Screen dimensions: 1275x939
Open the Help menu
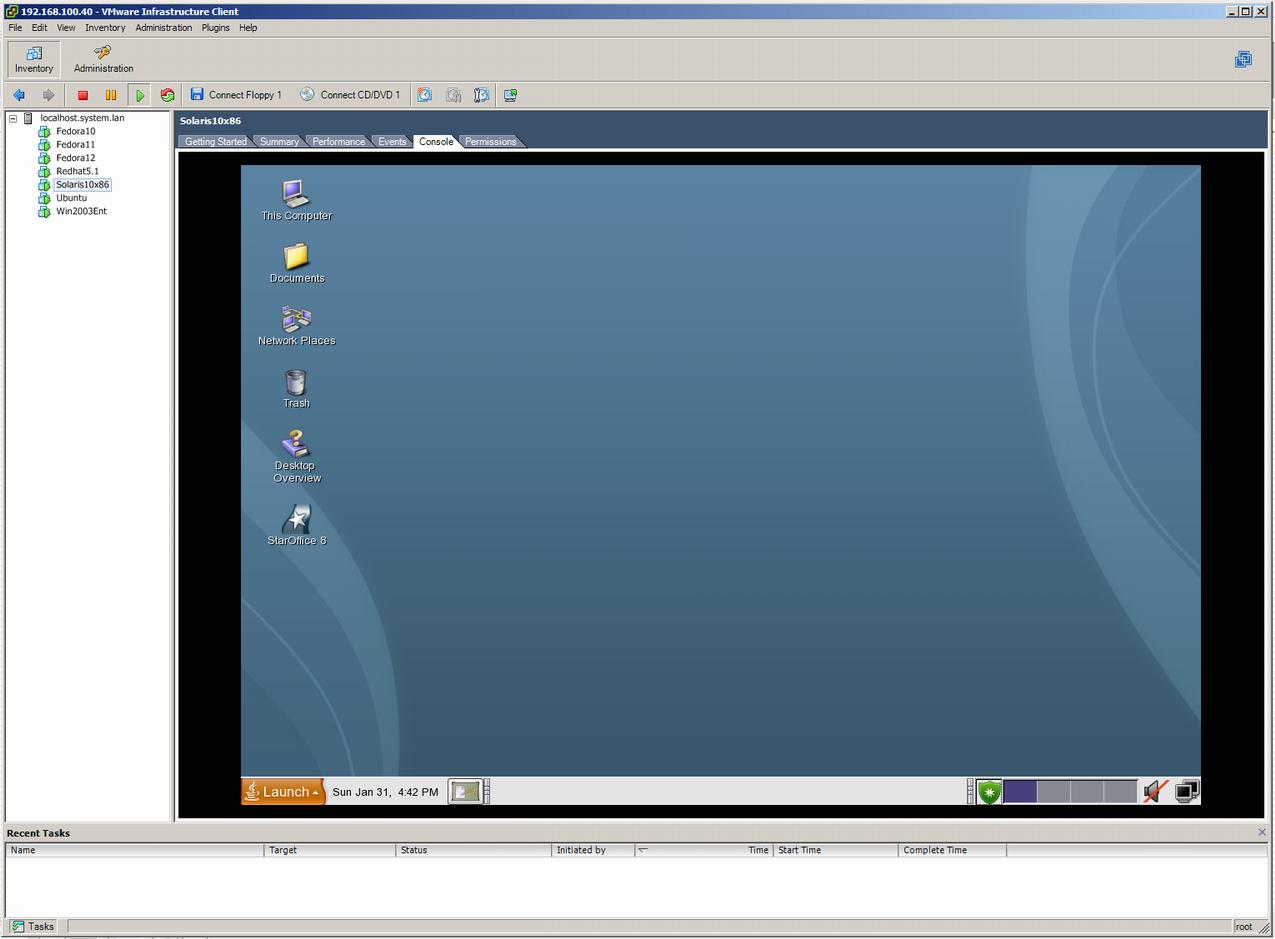[248, 28]
